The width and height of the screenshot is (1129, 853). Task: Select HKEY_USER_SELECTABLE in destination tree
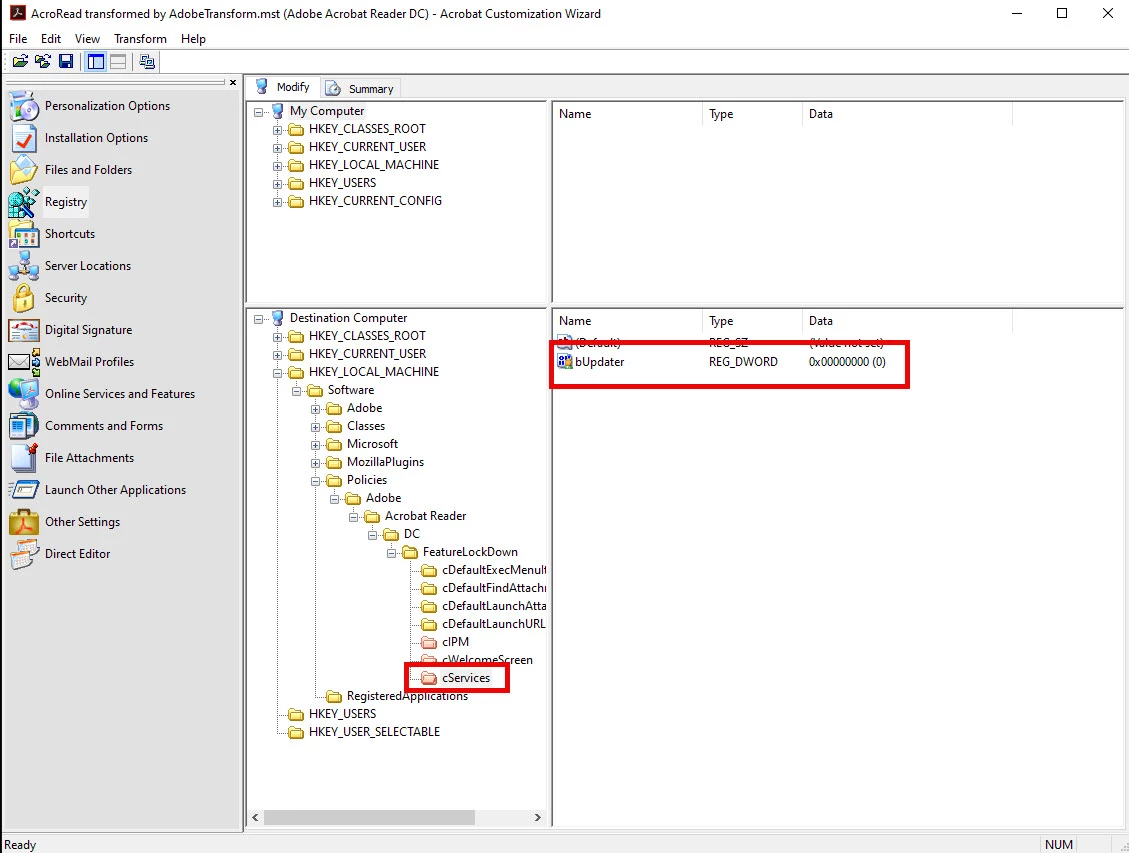click(x=374, y=732)
